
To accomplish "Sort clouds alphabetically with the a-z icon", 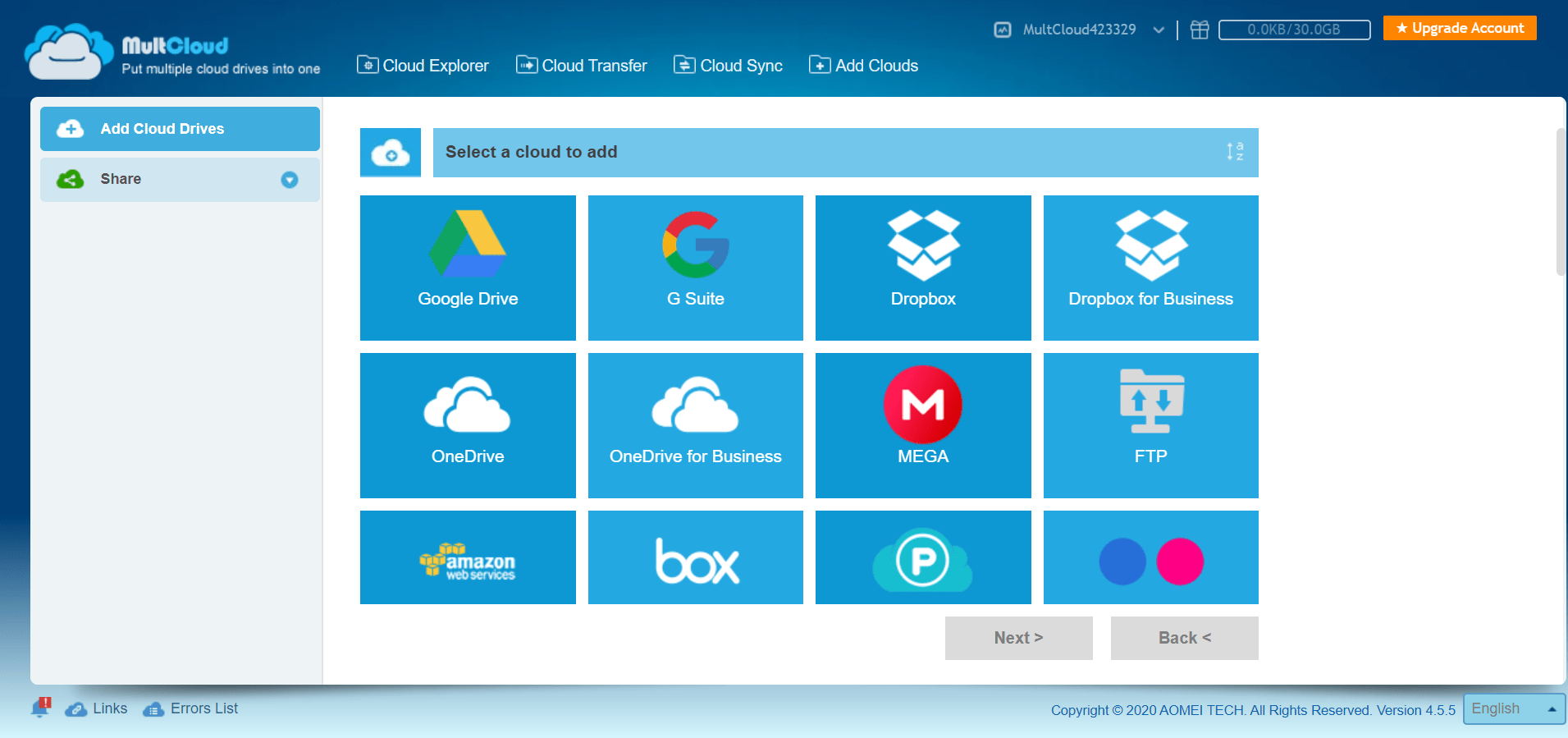I will (1235, 152).
